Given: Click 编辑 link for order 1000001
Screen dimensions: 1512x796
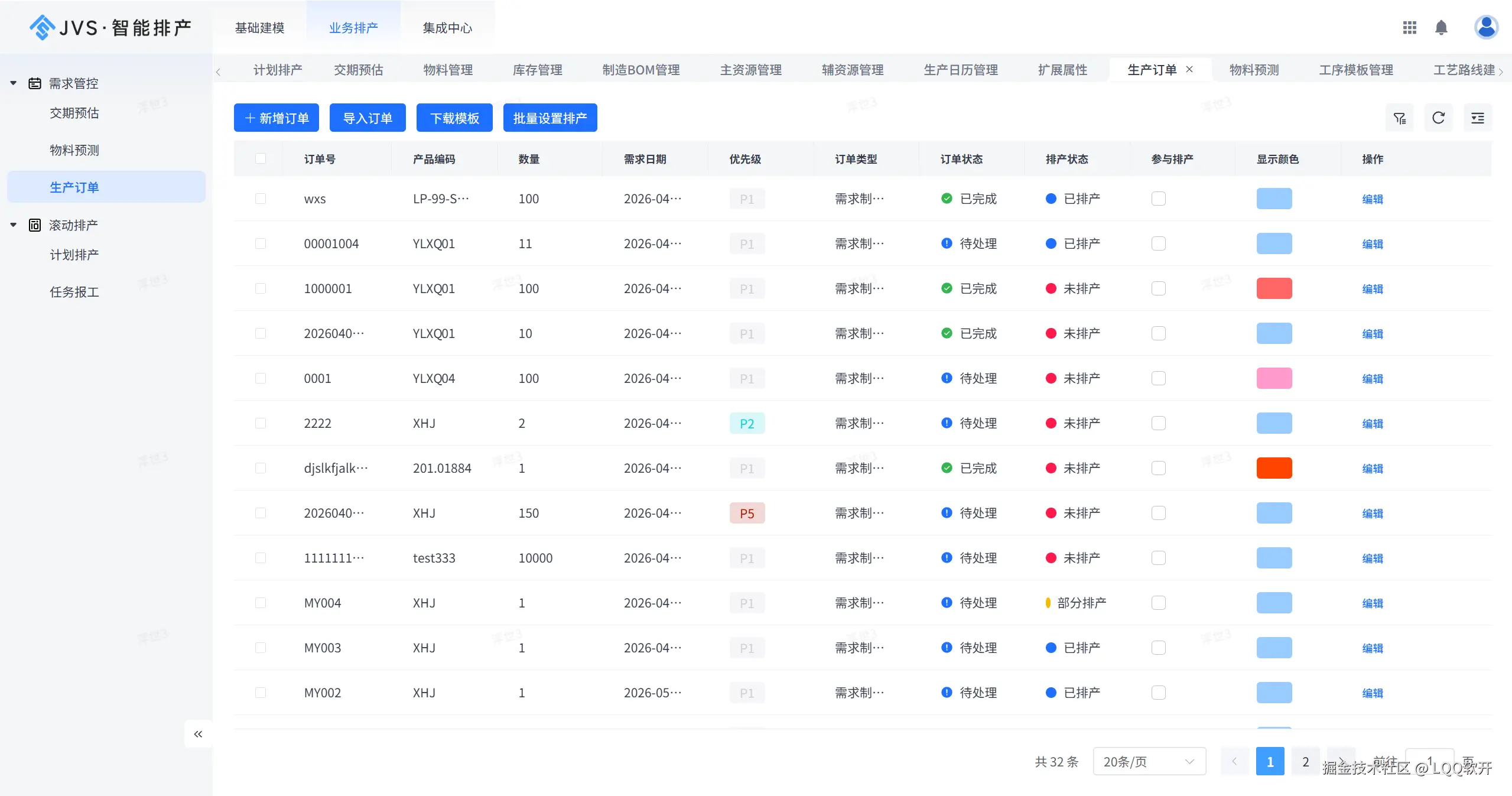Looking at the screenshot, I should [1373, 289].
